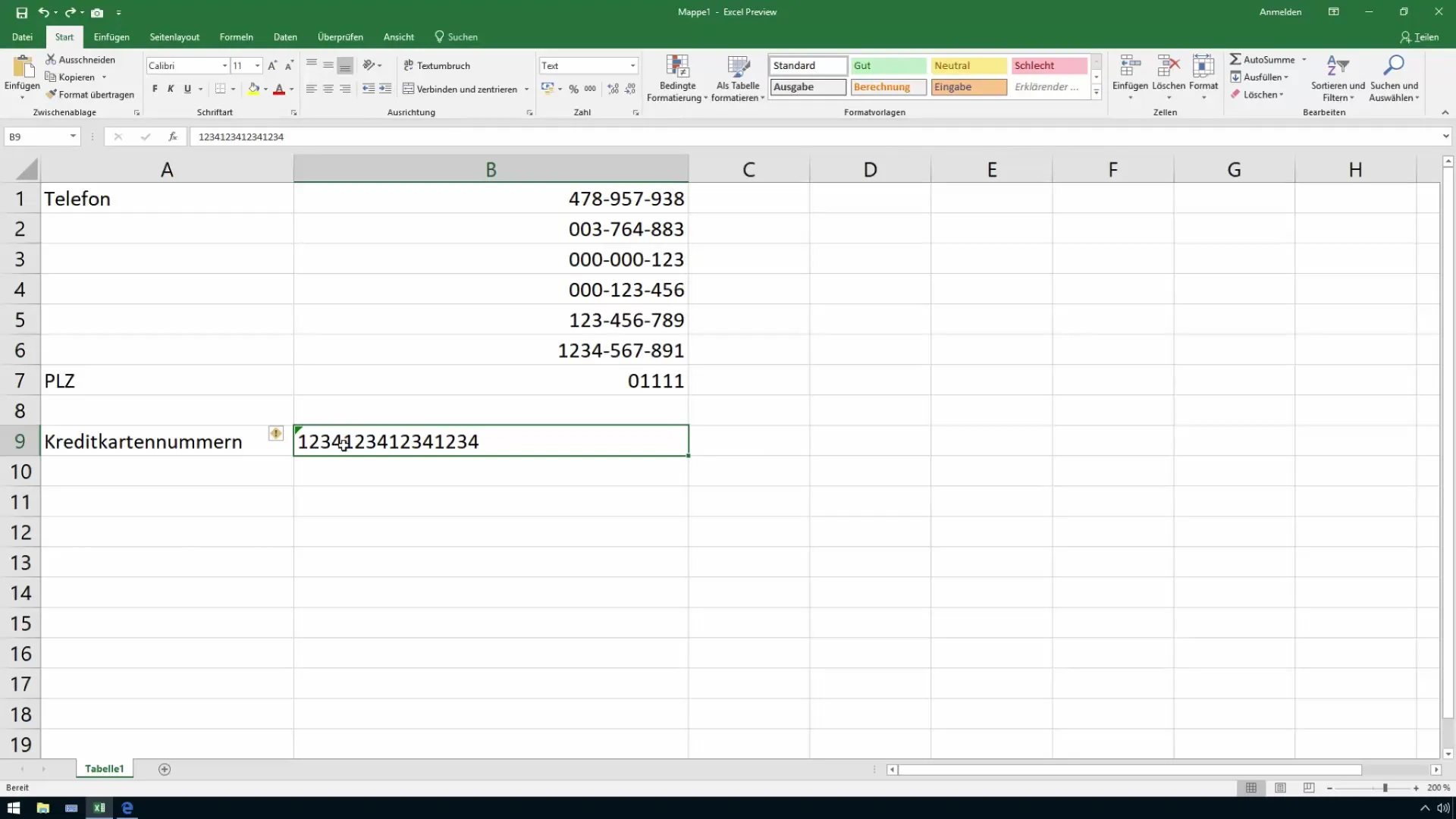
Task: Apply the Schlecht cell style
Action: click(x=1050, y=65)
